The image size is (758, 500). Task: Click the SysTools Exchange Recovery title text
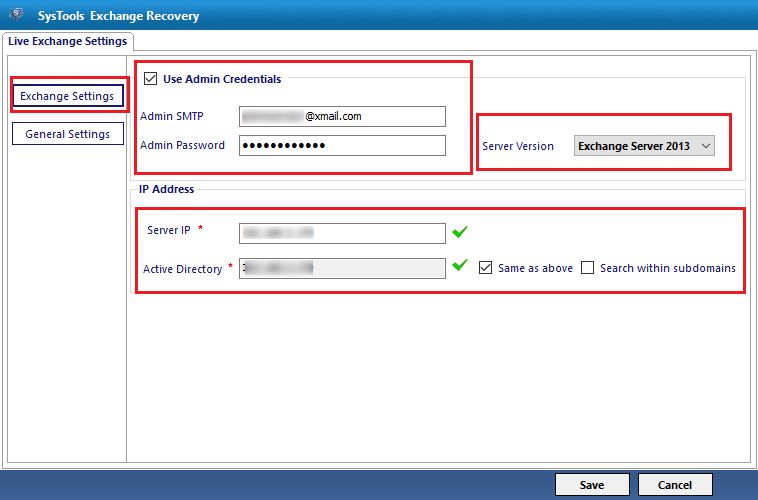[118, 15]
